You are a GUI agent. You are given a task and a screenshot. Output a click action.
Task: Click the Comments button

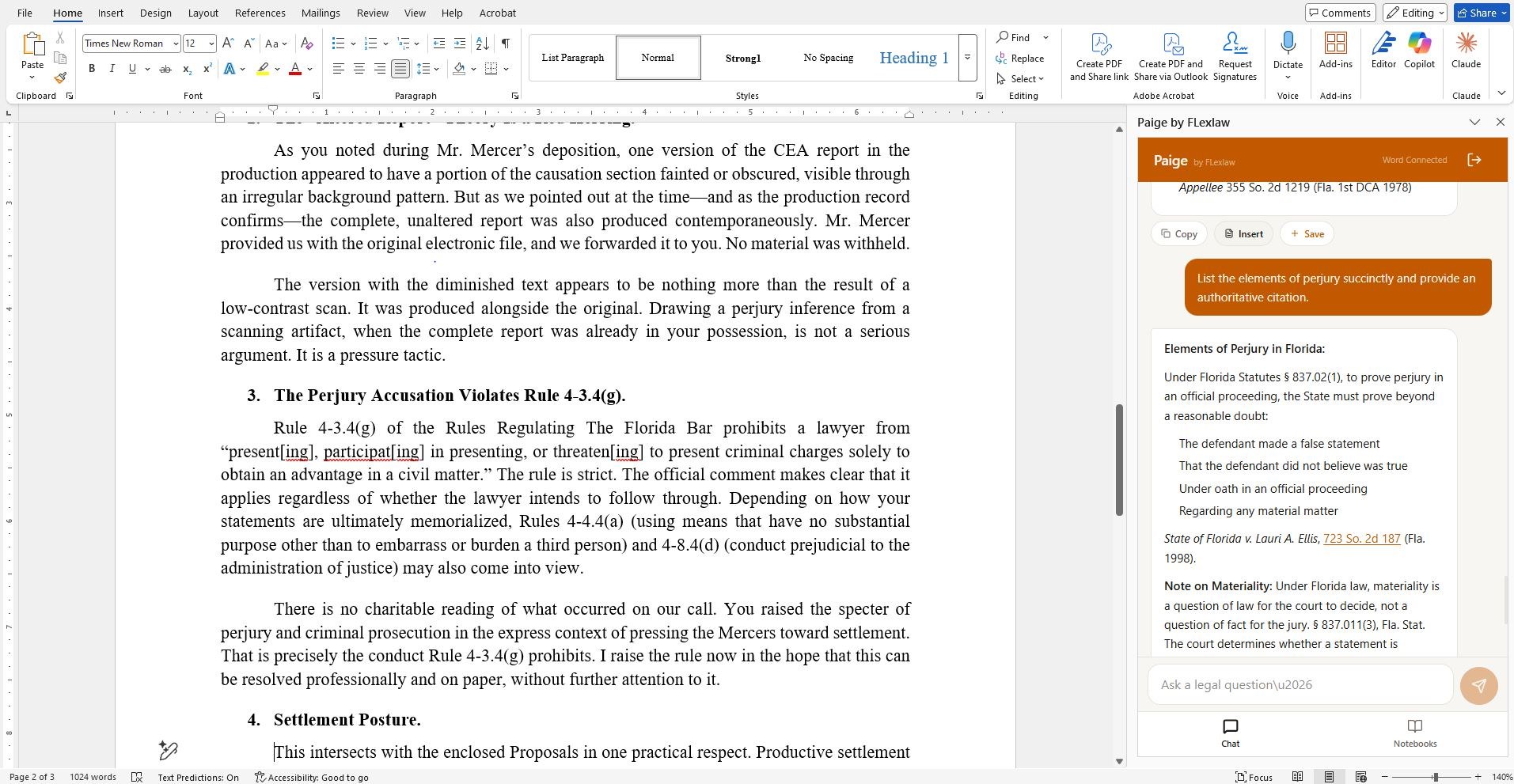point(1339,13)
